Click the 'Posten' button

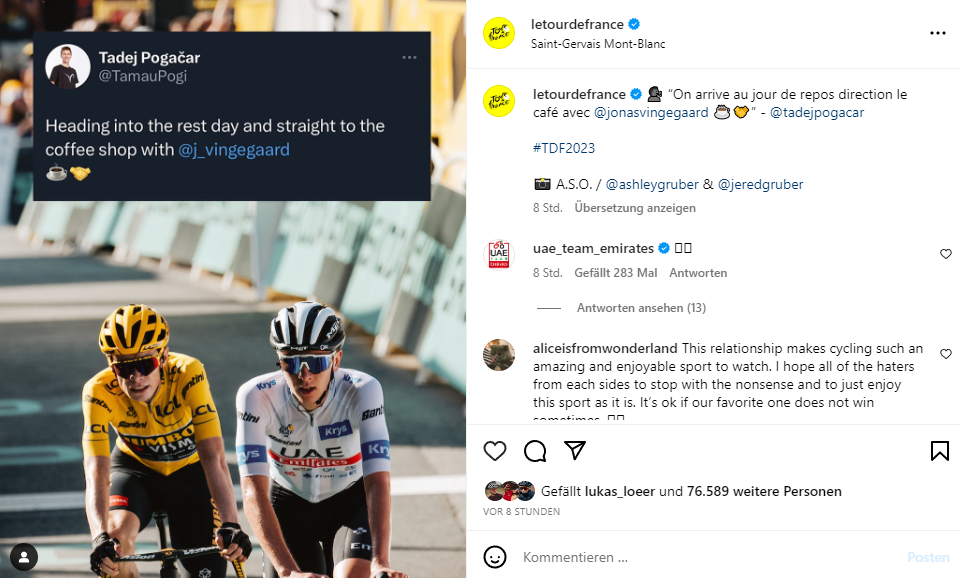tap(927, 557)
